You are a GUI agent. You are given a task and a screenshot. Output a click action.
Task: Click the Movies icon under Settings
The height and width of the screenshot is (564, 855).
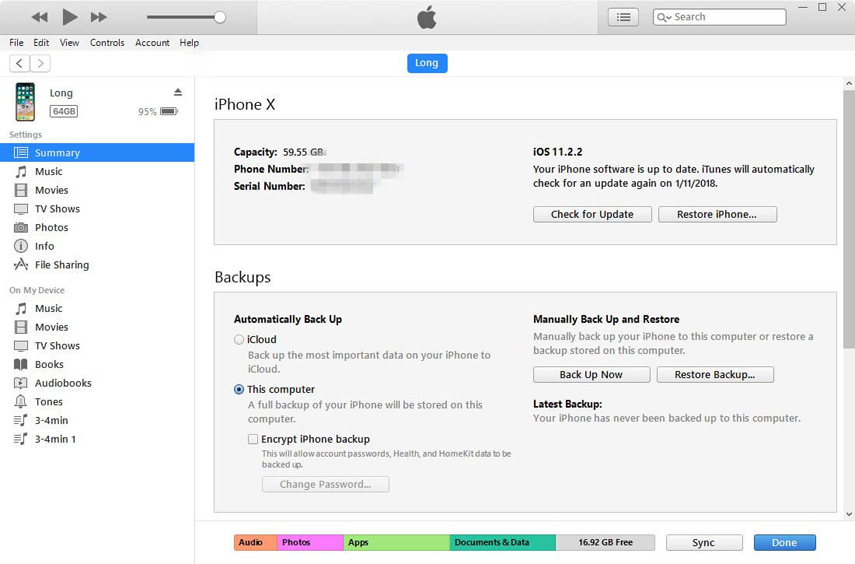[21, 190]
